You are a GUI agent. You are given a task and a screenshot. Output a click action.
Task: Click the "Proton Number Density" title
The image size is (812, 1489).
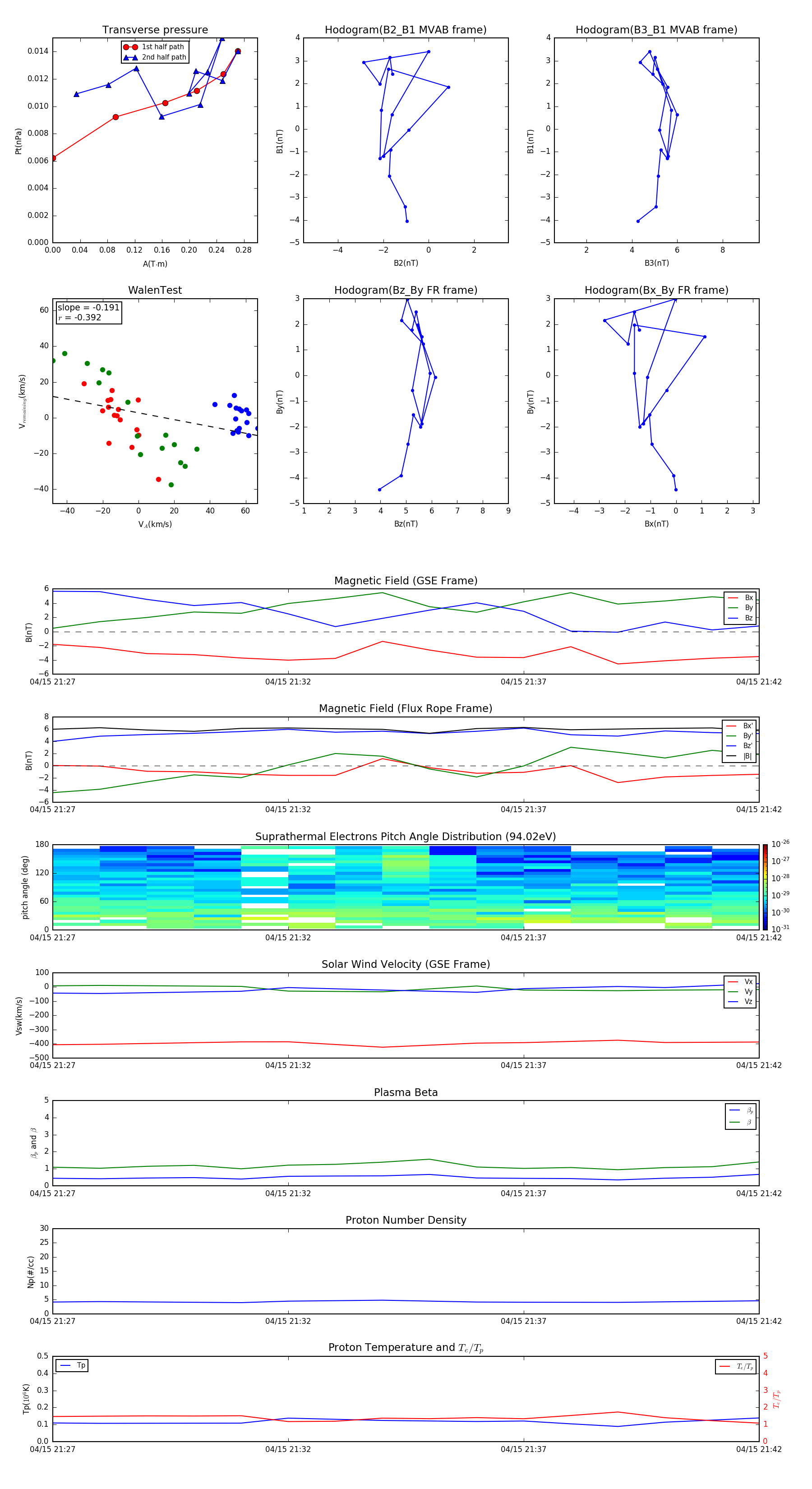pyautogui.click(x=406, y=1220)
